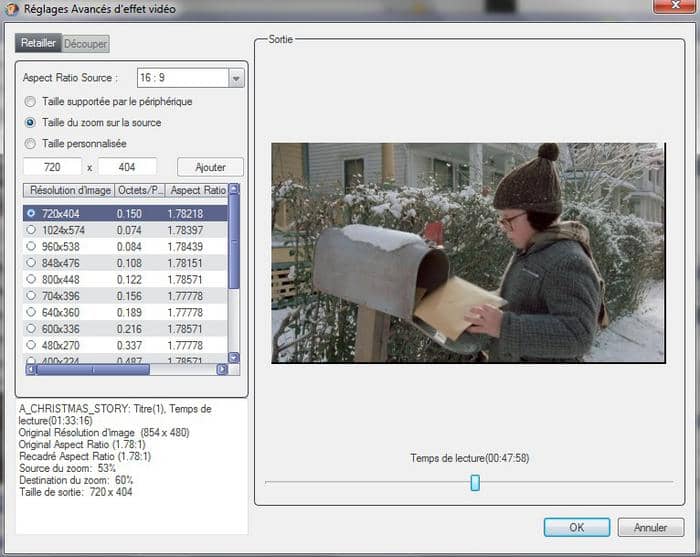Click the 0.122 octets value
700x557 pixels.
coord(129,280)
